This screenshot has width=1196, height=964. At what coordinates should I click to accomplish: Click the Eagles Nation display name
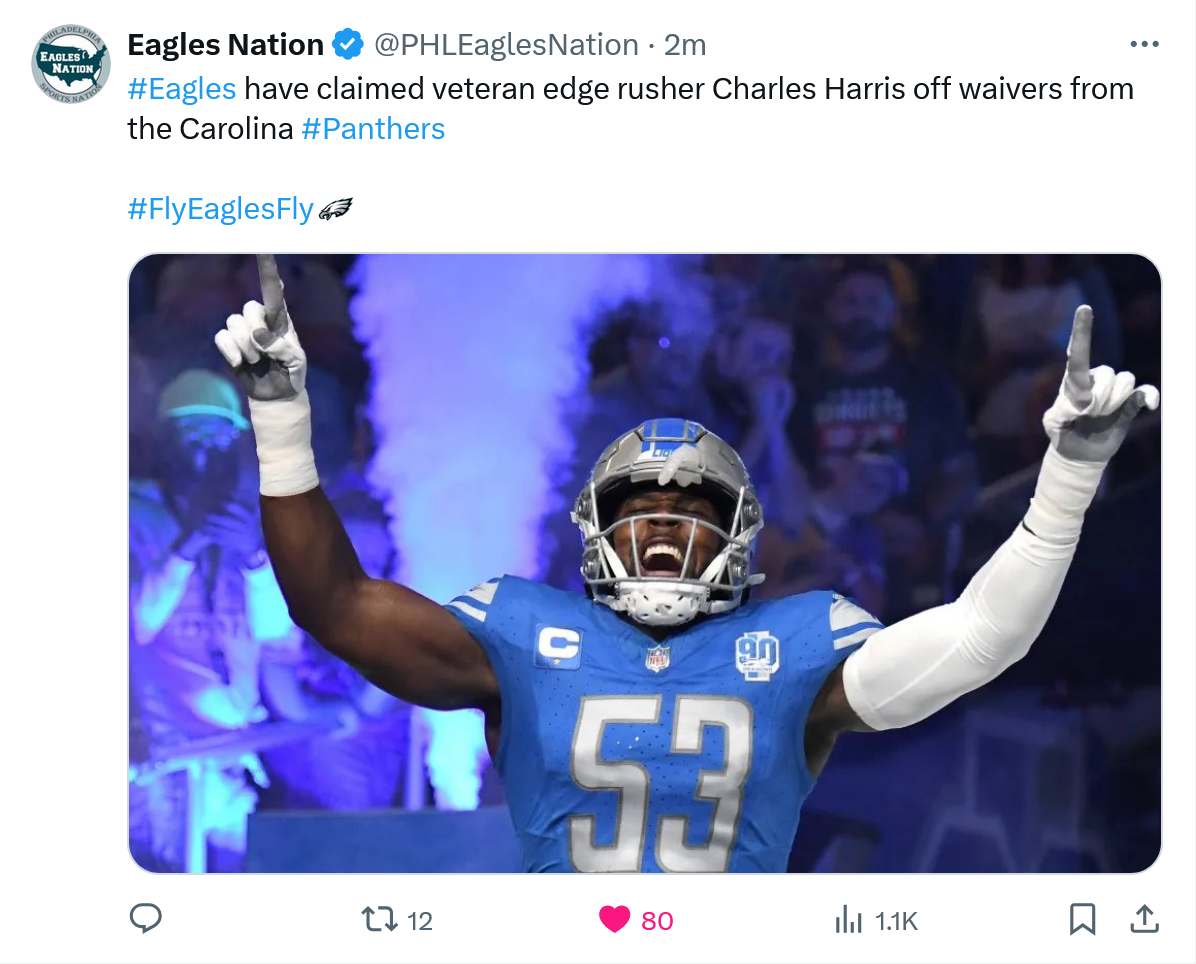tap(226, 44)
